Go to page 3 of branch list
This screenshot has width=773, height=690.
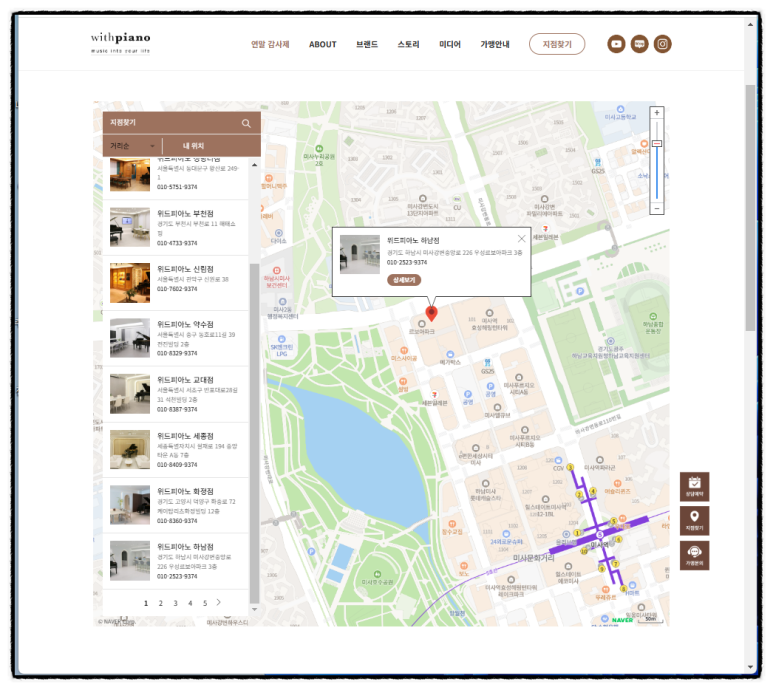(176, 603)
